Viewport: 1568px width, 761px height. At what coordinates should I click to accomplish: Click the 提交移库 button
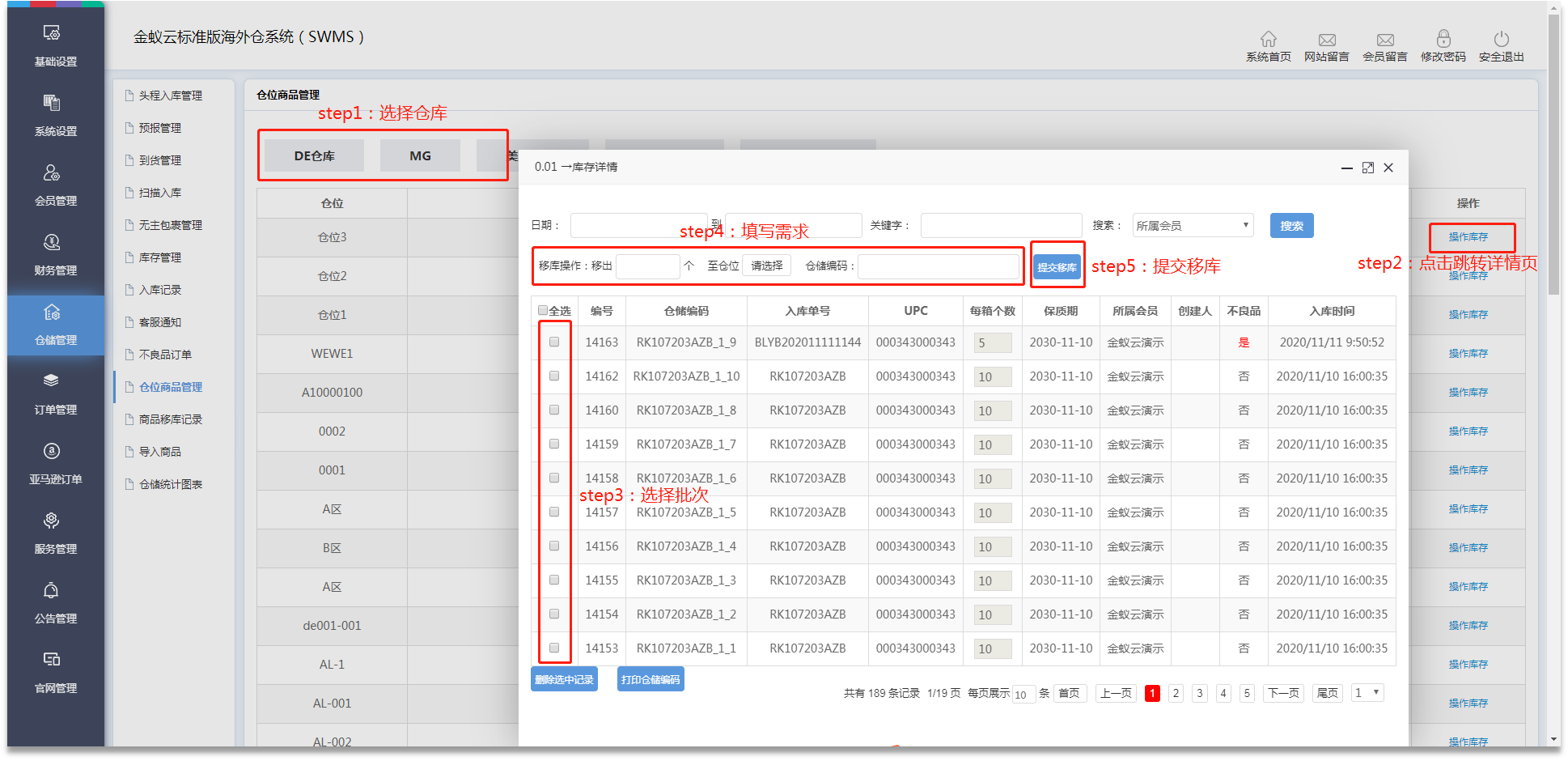(x=1057, y=267)
